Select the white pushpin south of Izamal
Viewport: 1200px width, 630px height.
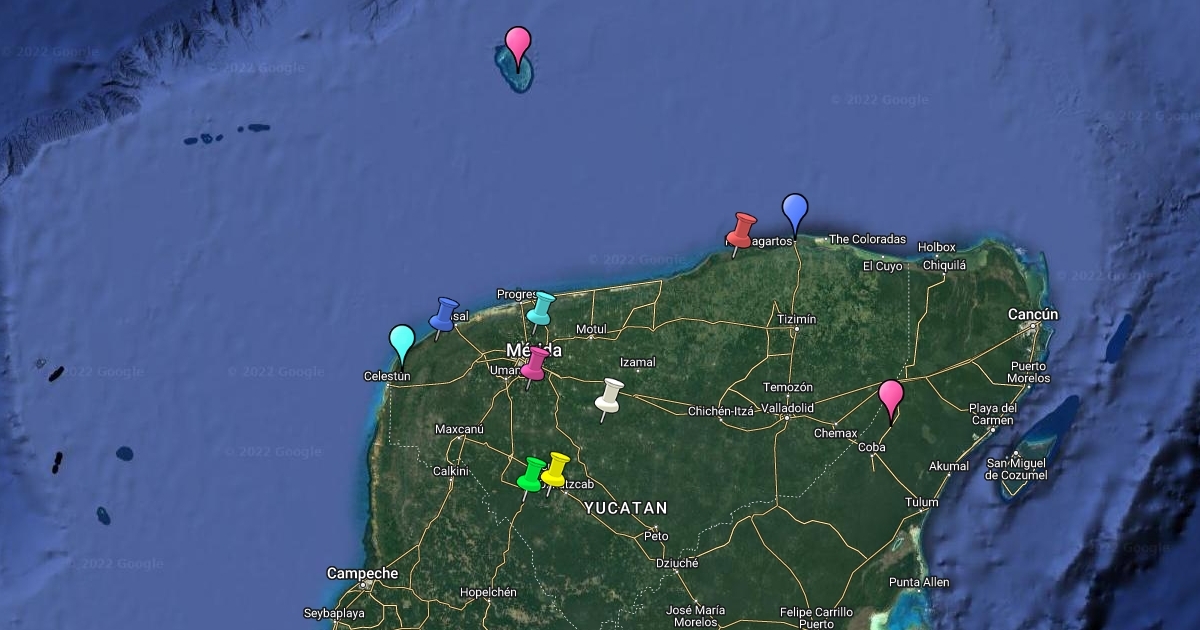pos(609,395)
